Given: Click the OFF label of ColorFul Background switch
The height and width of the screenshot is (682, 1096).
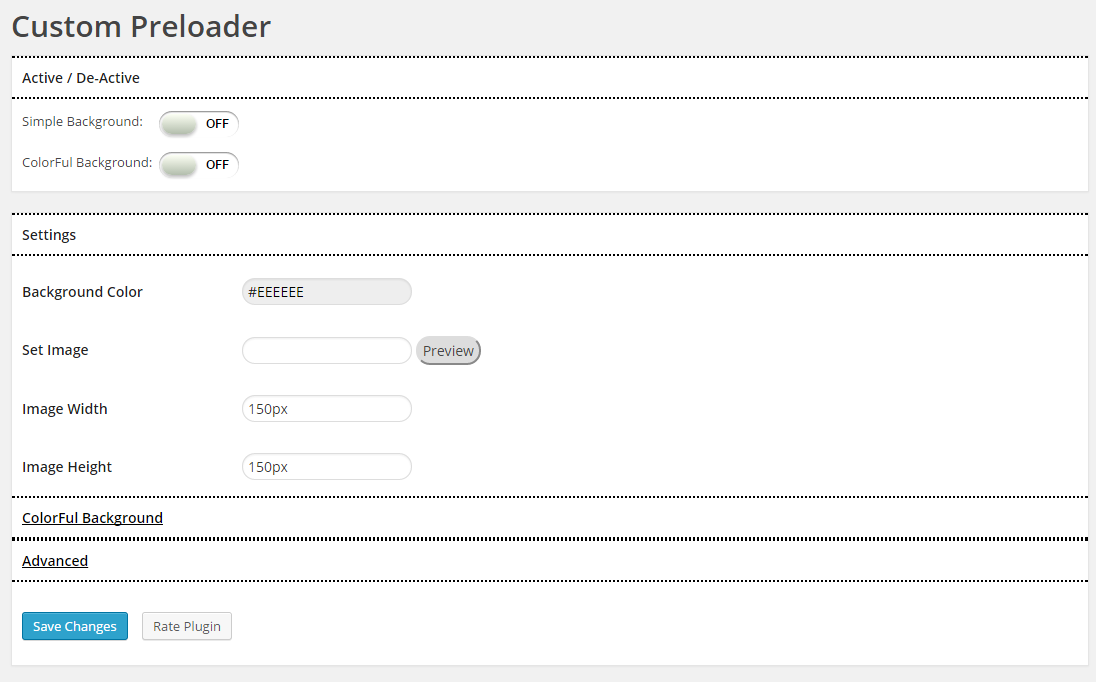Looking at the screenshot, I should (217, 165).
